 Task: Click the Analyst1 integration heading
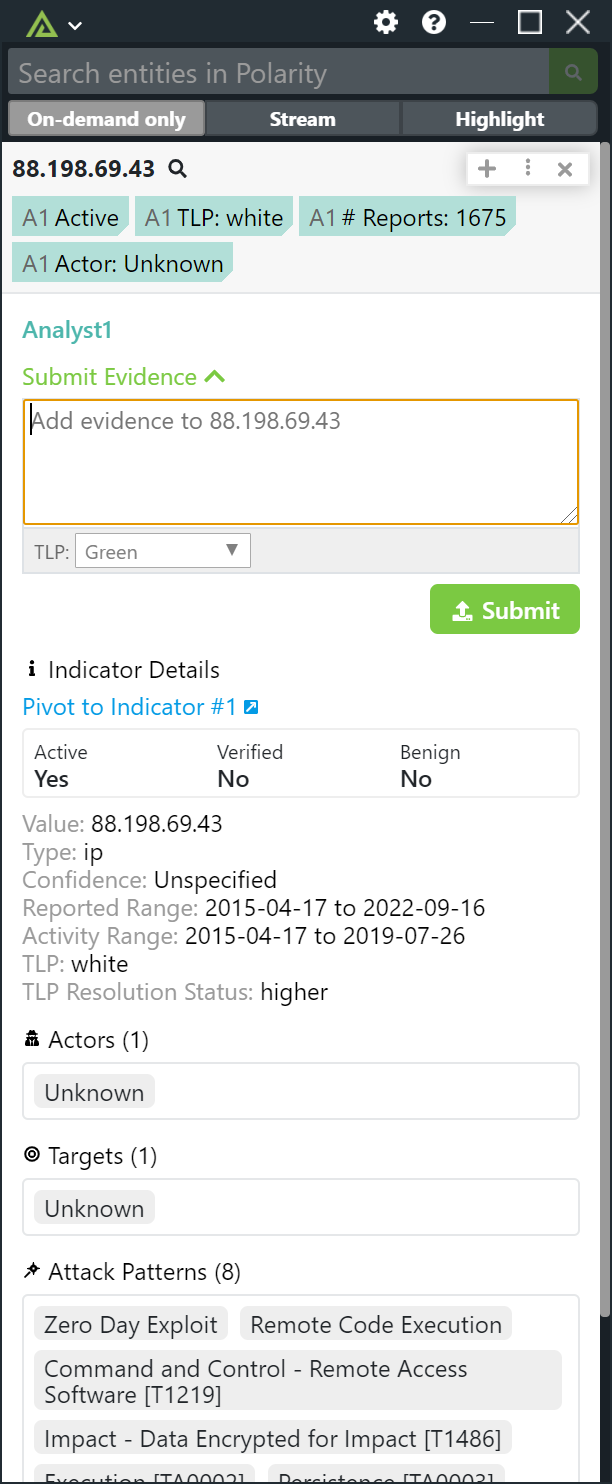click(x=67, y=329)
